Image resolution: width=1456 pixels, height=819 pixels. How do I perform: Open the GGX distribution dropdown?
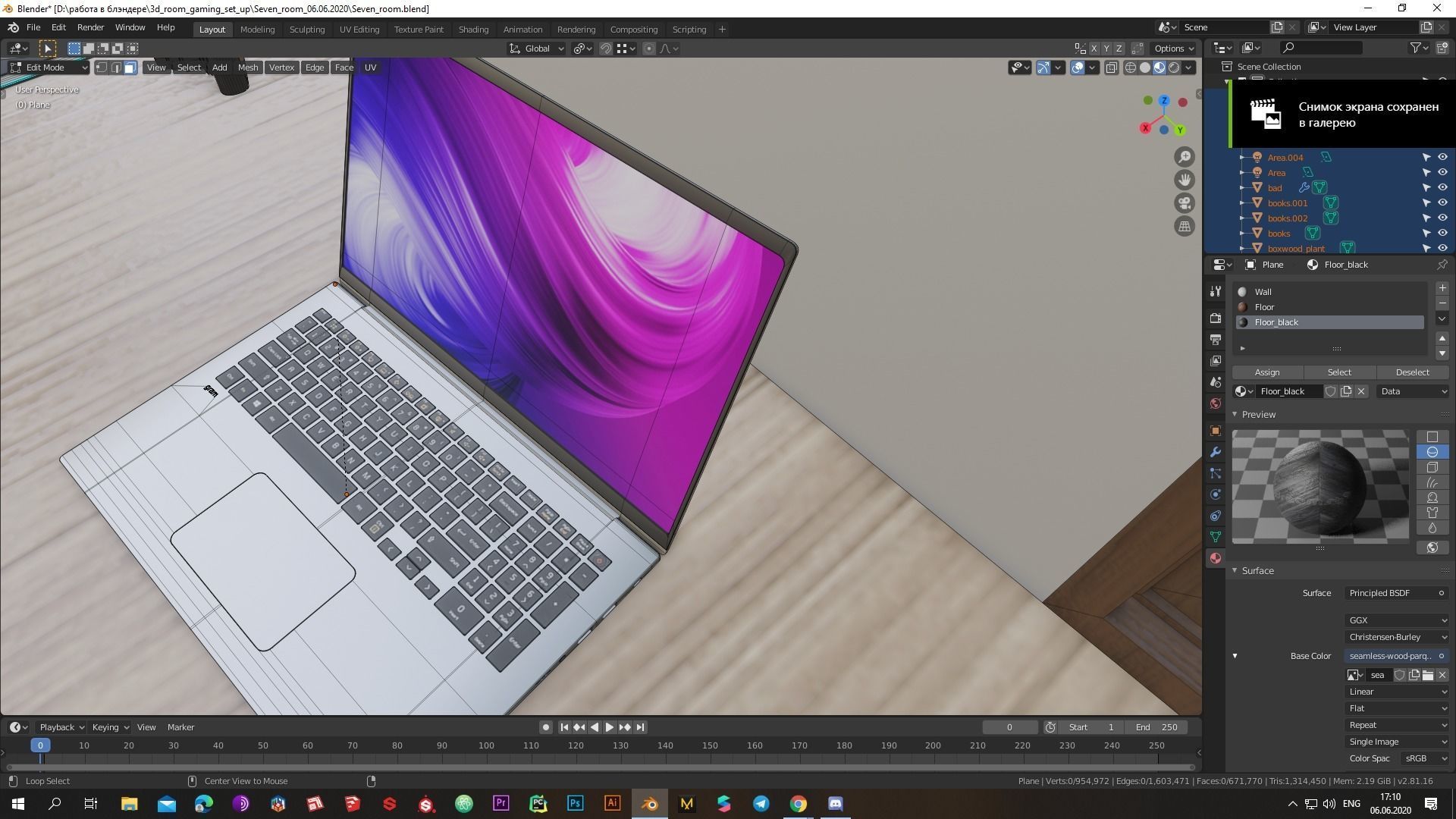point(1397,620)
